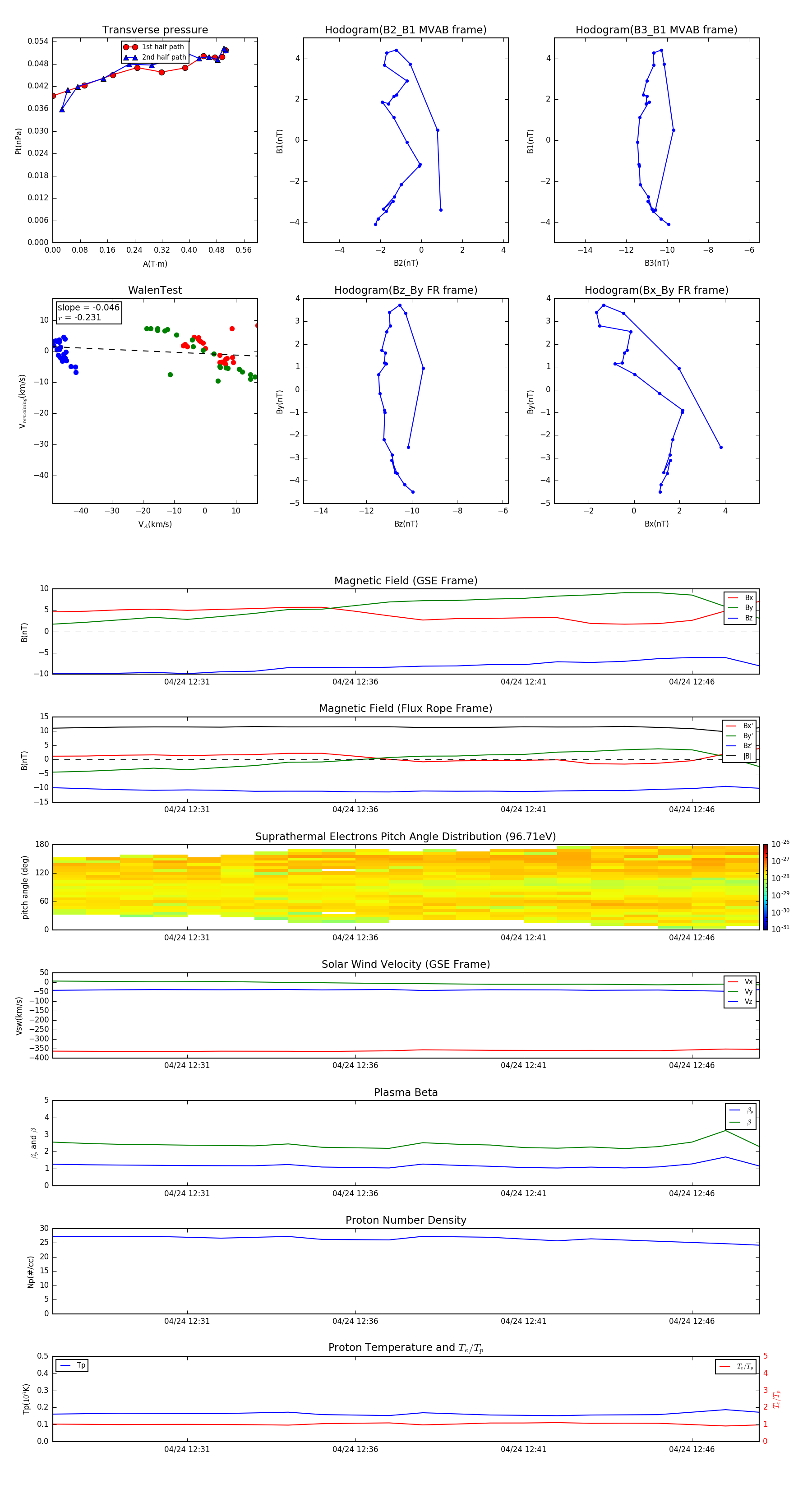Viewport: 812px width, 1489px height.
Task: Click the '10^-31' colorbar label
Action: 780,929
